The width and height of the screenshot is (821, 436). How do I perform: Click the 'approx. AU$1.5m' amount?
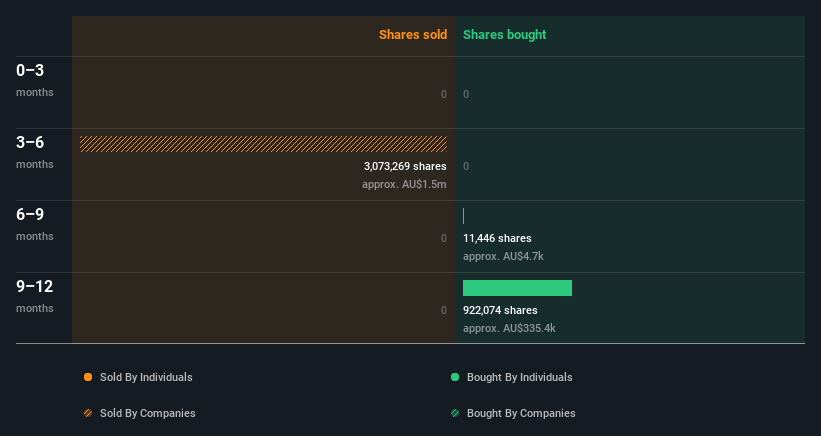pyautogui.click(x=404, y=184)
